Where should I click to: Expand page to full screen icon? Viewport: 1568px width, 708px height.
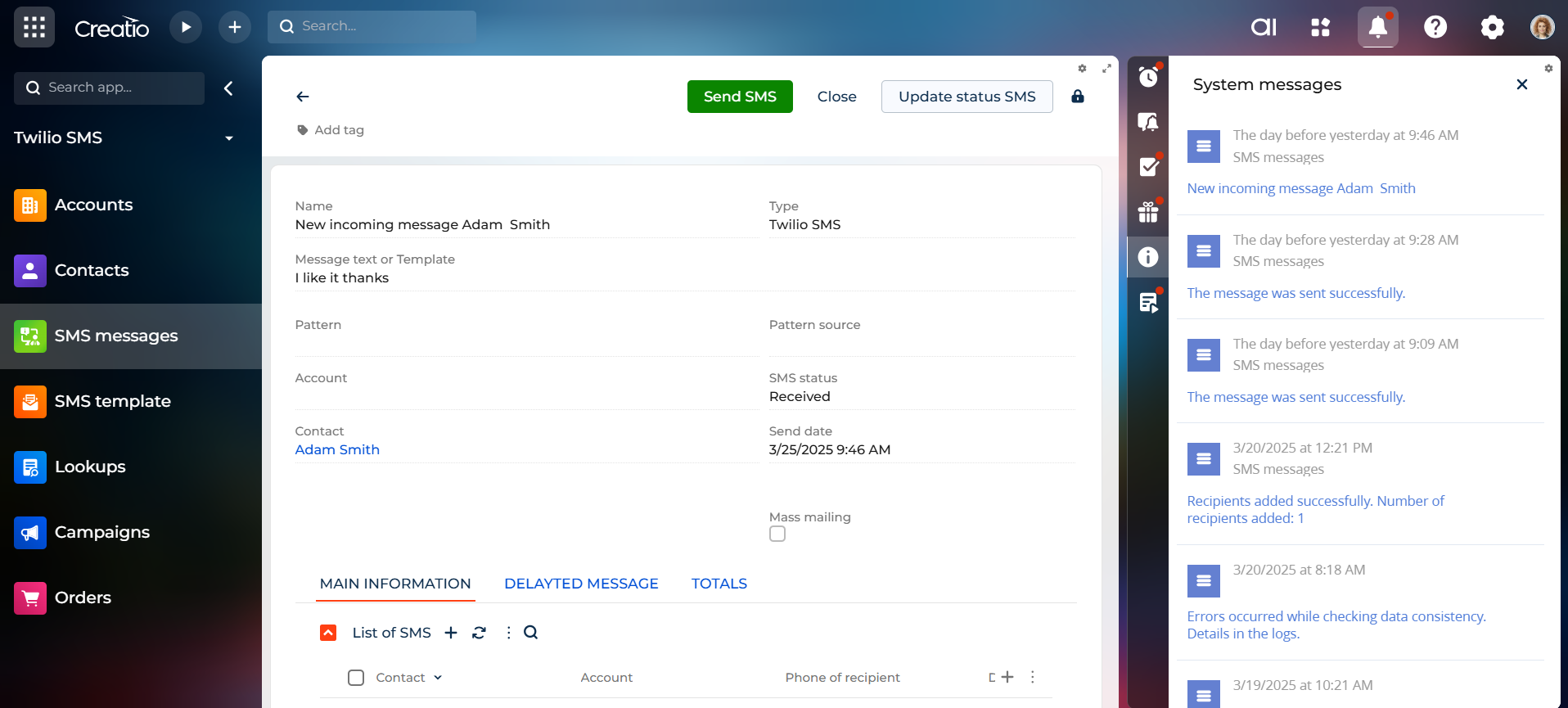(x=1106, y=69)
